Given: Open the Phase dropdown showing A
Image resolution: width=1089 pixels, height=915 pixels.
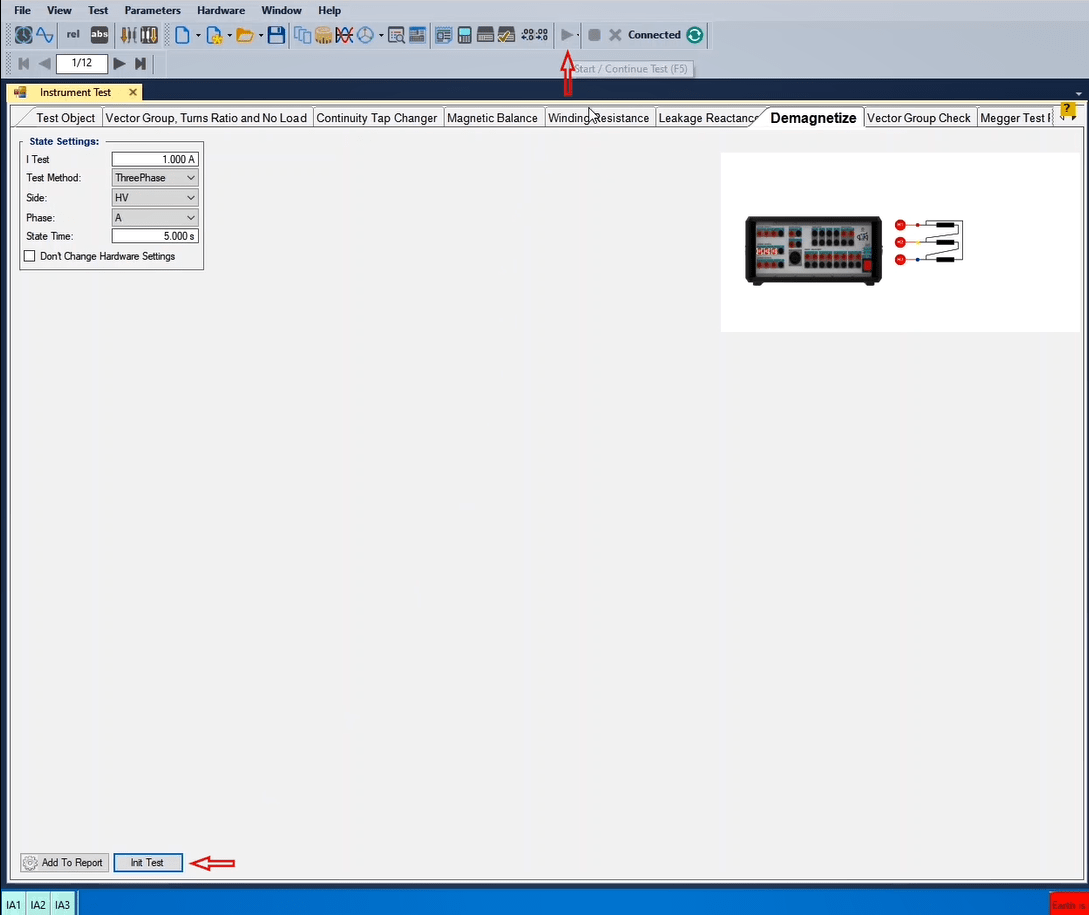Looking at the screenshot, I should point(155,218).
